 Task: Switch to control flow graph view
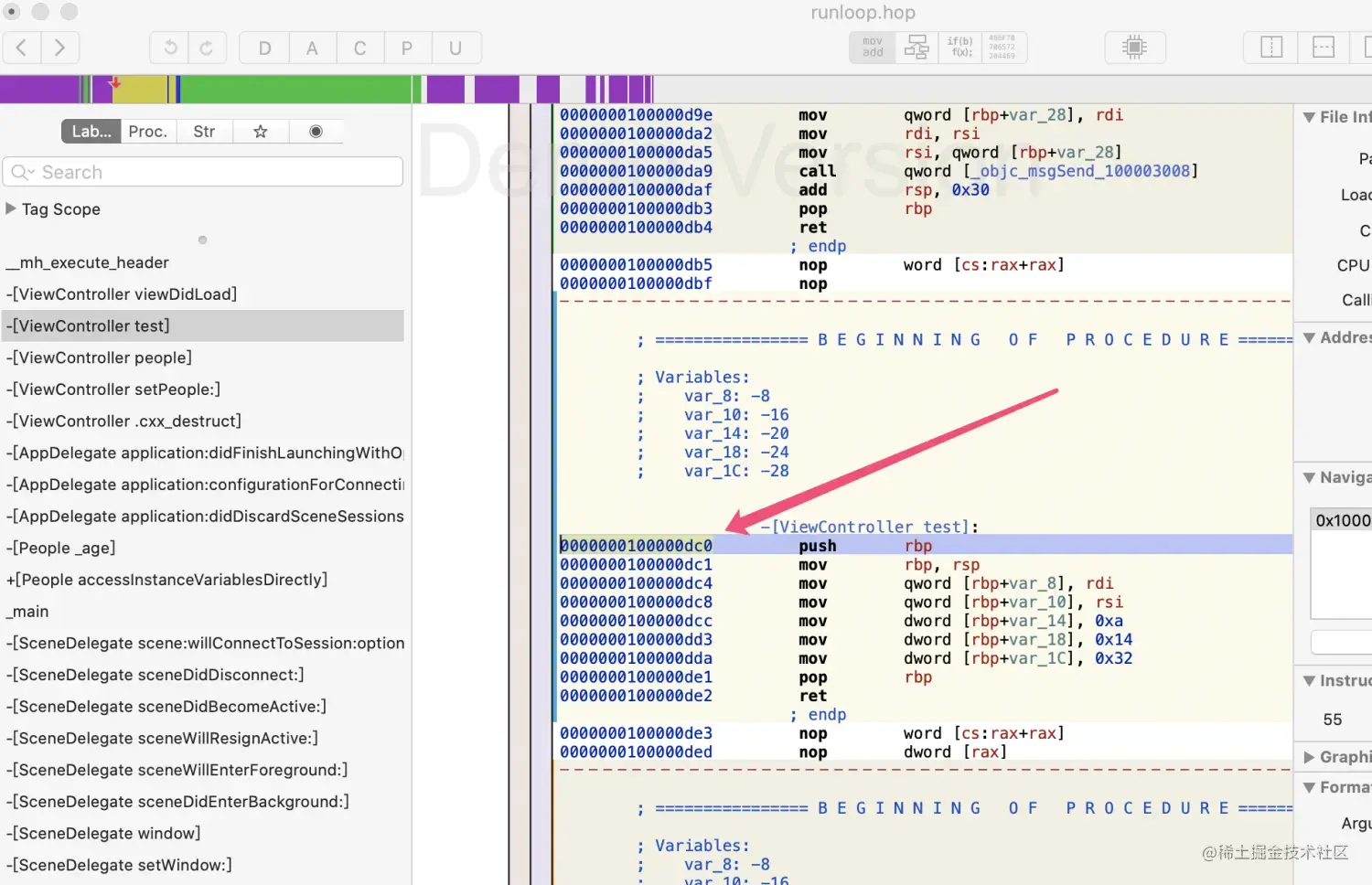[x=916, y=48]
